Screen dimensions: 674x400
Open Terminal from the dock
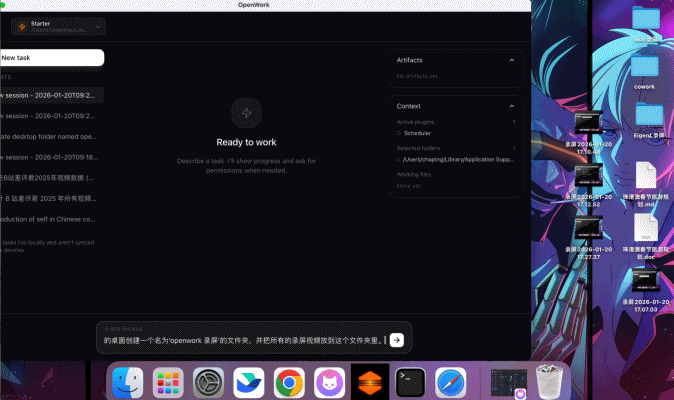(x=411, y=381)
